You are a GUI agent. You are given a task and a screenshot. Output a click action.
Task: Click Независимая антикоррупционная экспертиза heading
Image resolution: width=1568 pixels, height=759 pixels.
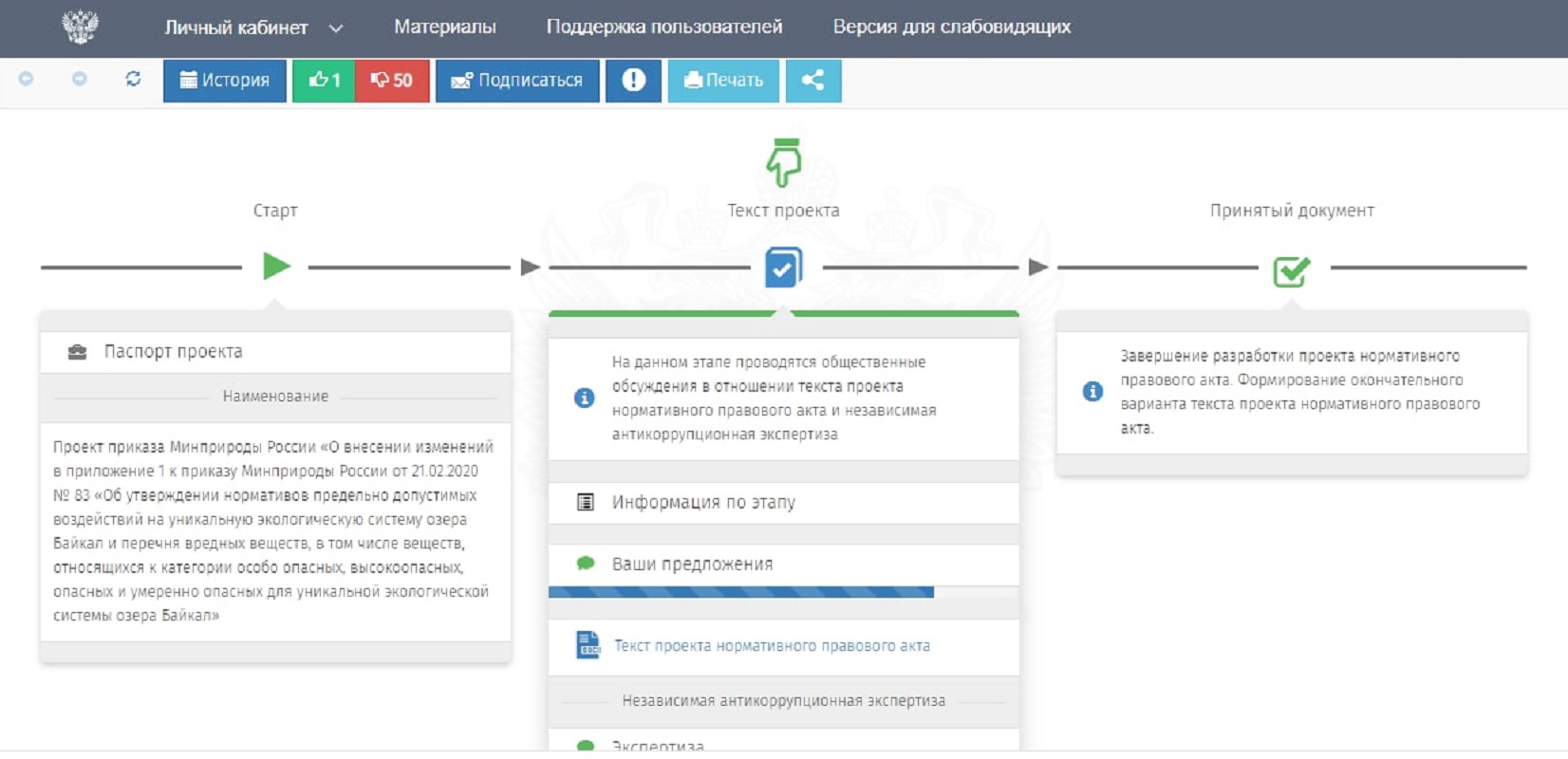tap(784, 701)
